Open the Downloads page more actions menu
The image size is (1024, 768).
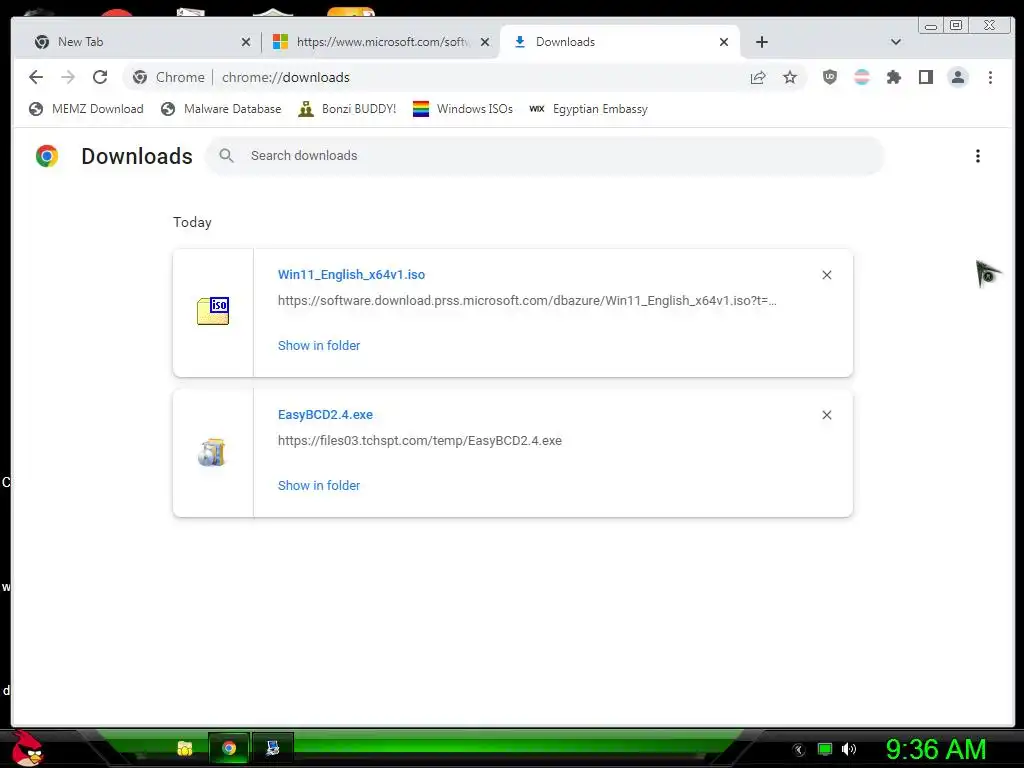977,156
